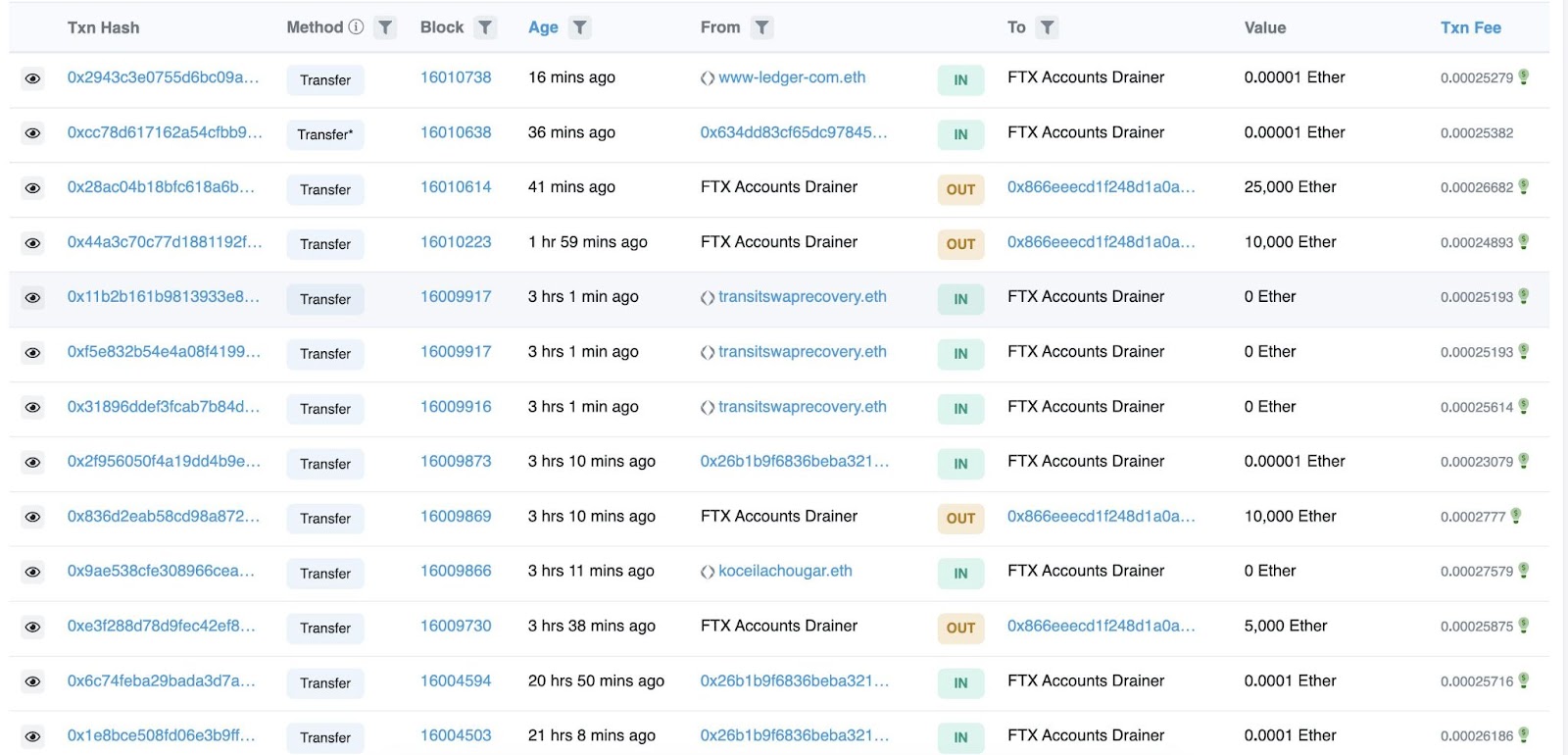
Task: Click lightbulb icon beside fee 0.00027579
Action: tap(1524, 571)
